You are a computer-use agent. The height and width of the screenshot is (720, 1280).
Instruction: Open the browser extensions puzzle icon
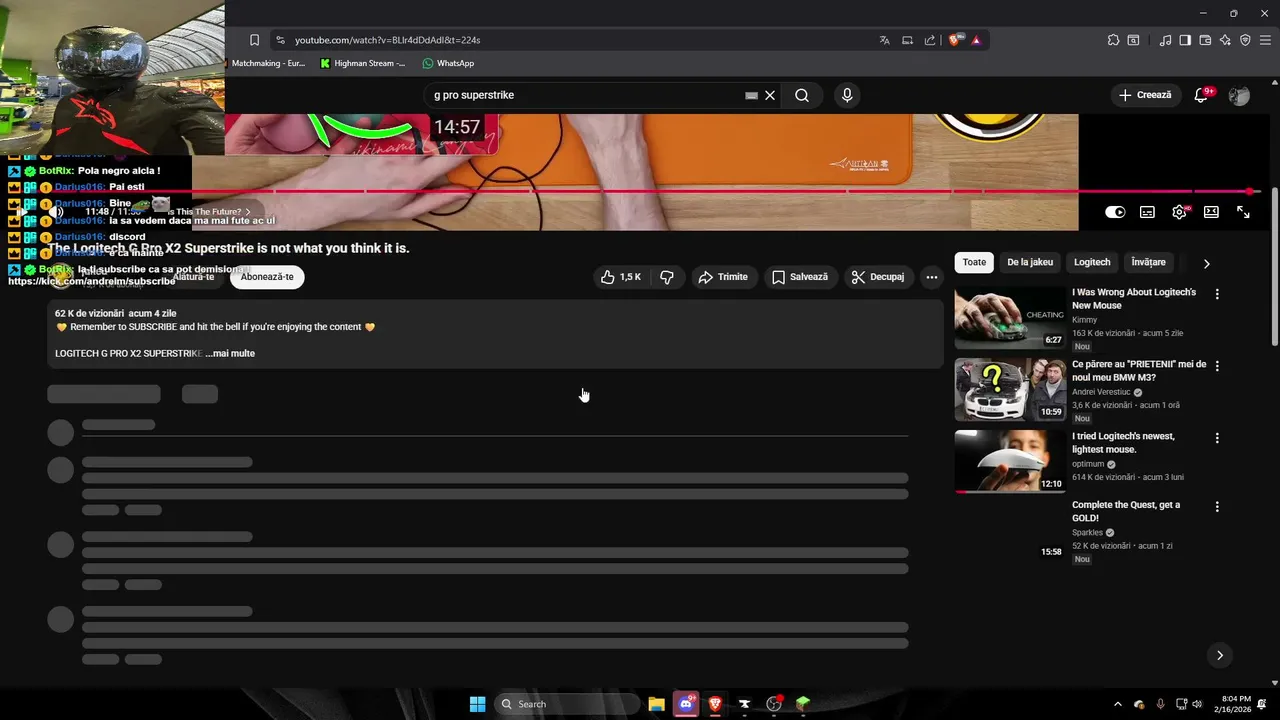[x=1113, y=40]
